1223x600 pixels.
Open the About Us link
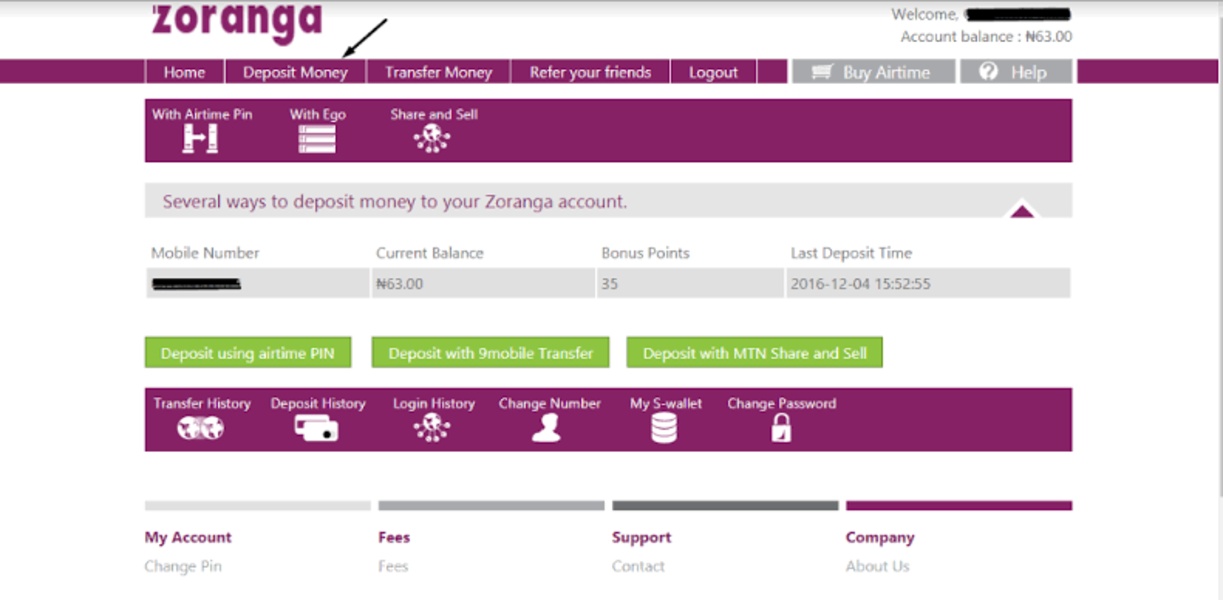[877, 566]
